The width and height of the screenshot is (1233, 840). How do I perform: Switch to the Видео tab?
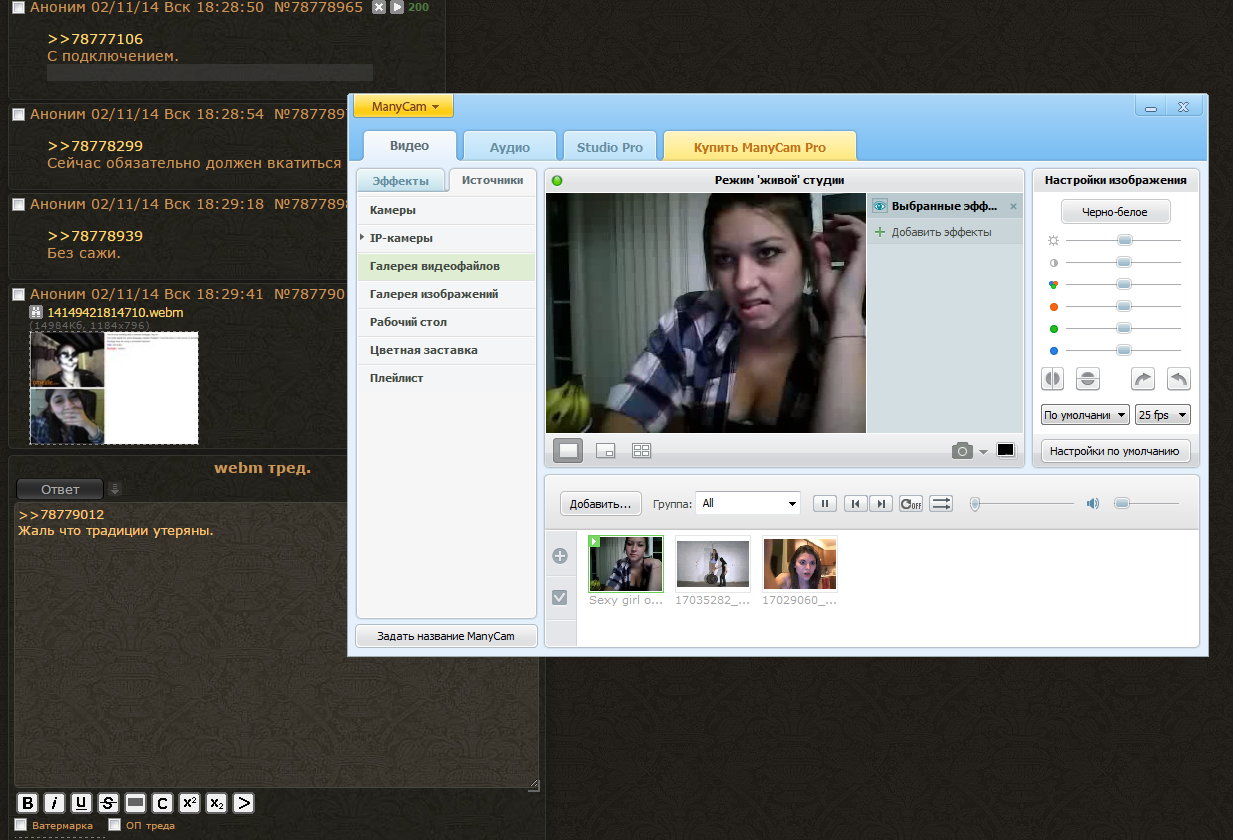(409, 146)
